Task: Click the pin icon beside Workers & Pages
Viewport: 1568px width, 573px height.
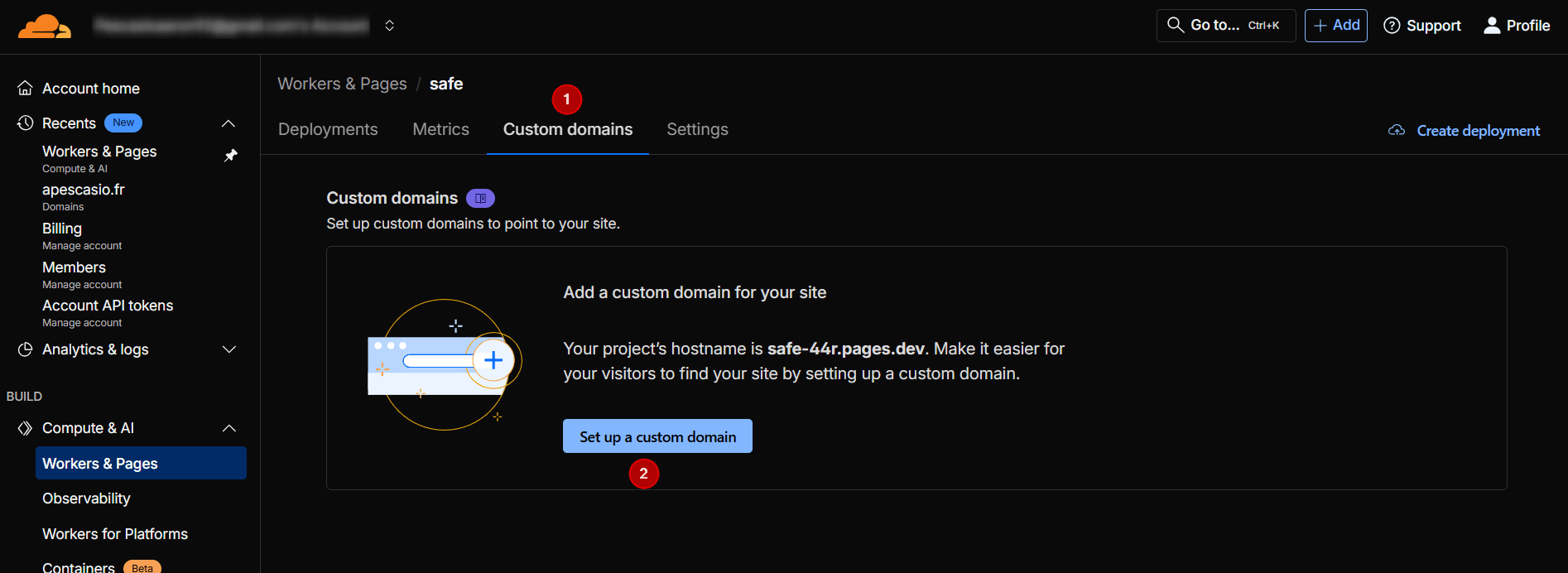Action: point(231,156)
